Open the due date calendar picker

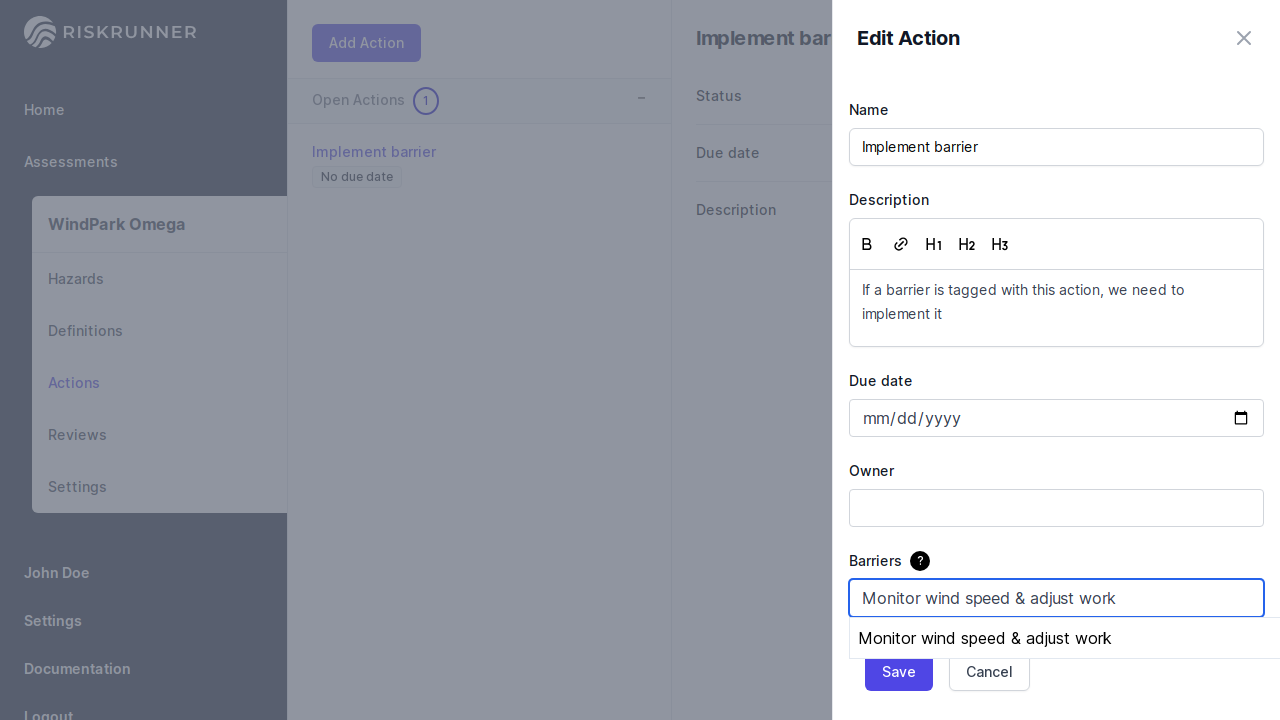[x=1240, y=418]
